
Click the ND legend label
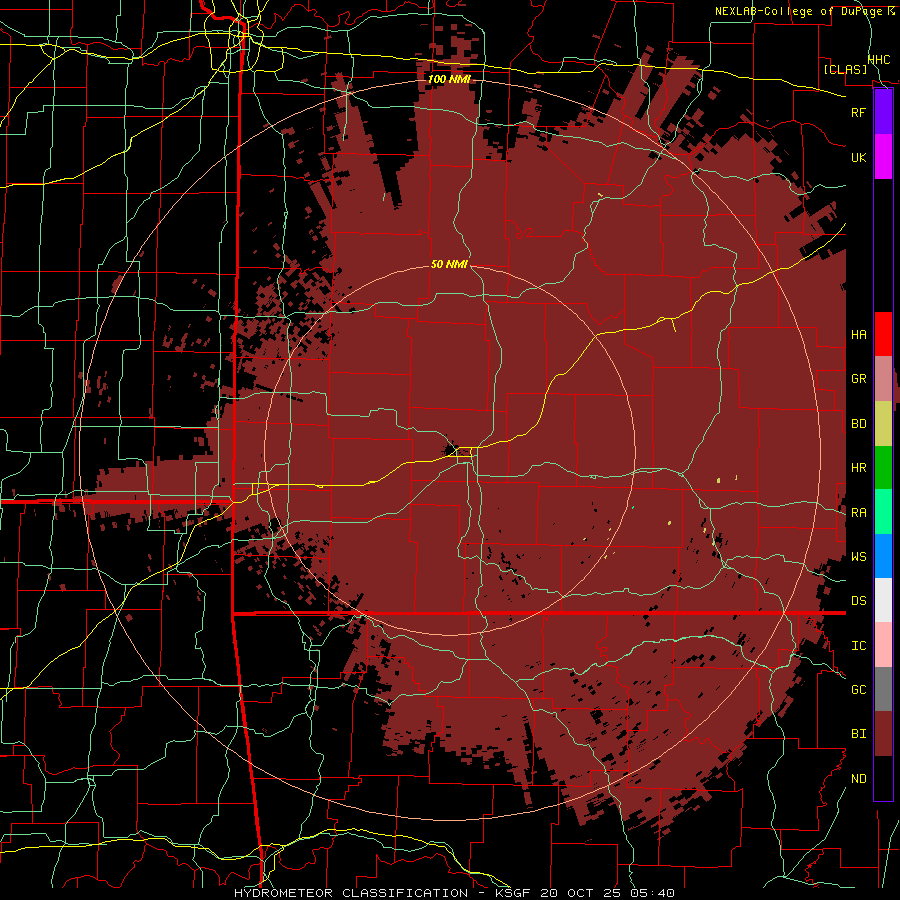(x=858, y=779)
